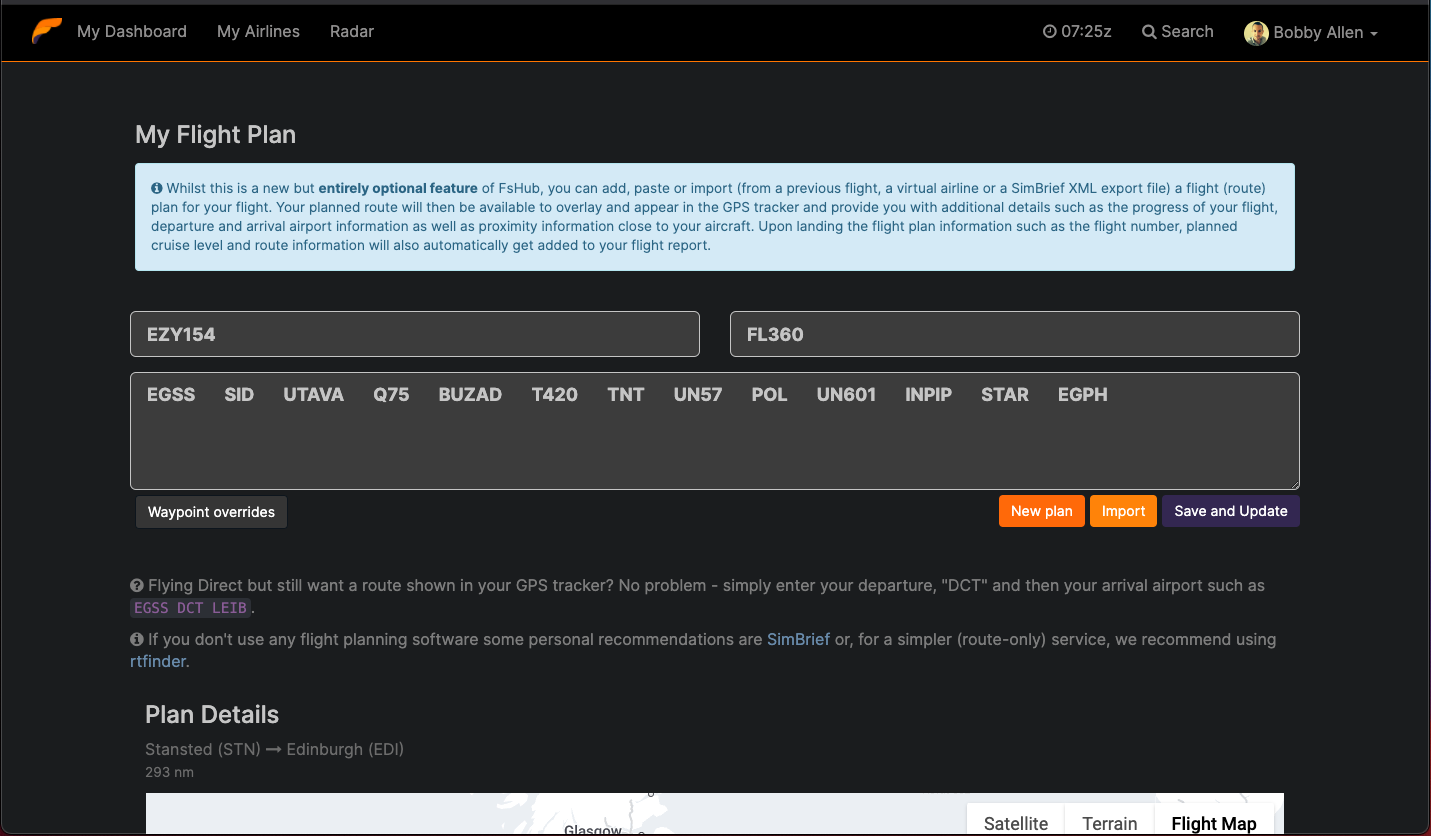Click the orange Import button

[1123, 511]
